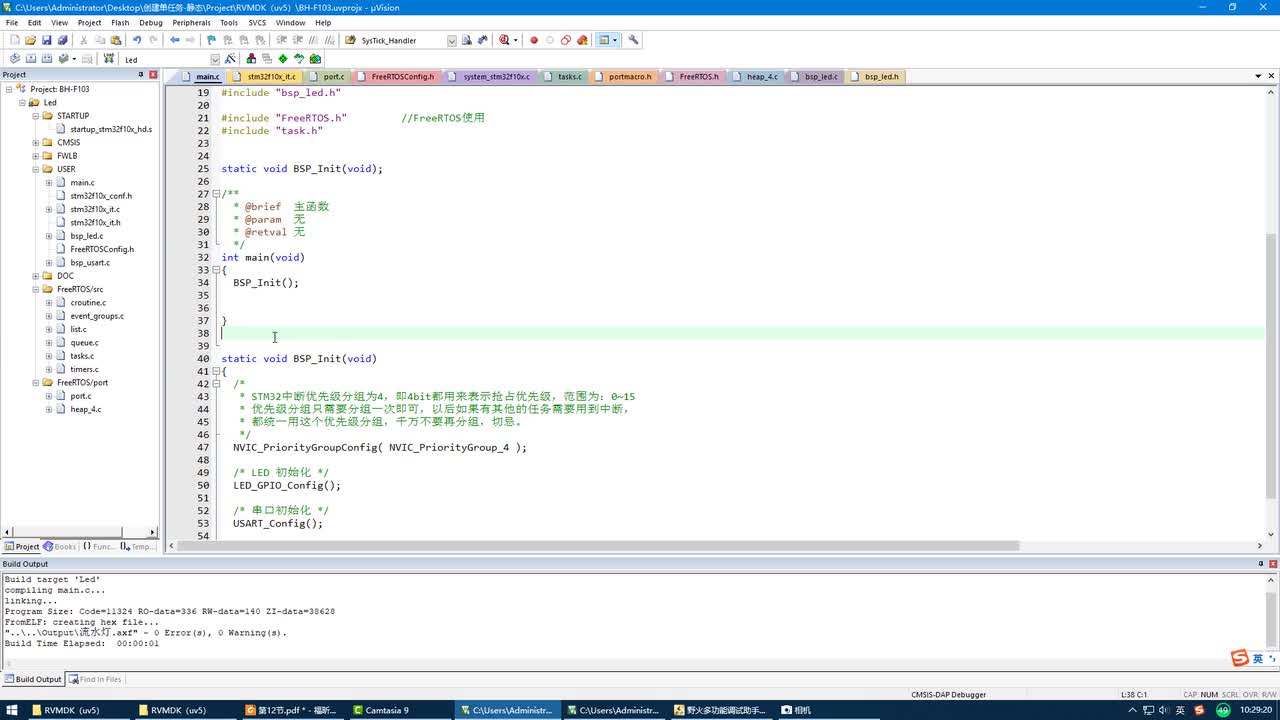Click the Open file icon
Image resolution: width=1280 pixels, height=720 pixels.
(30, 40)
